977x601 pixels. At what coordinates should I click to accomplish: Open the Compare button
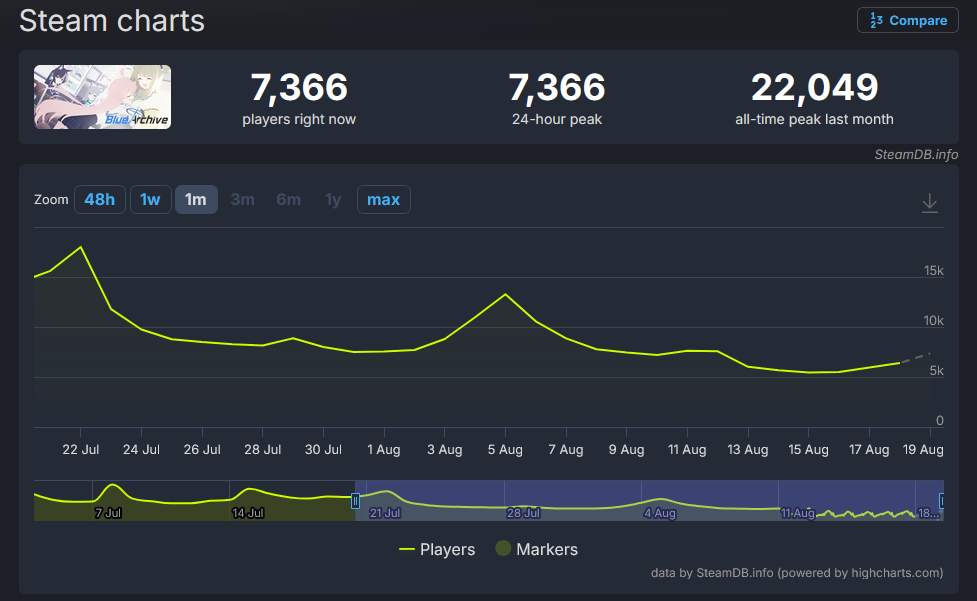coord(907,21)
